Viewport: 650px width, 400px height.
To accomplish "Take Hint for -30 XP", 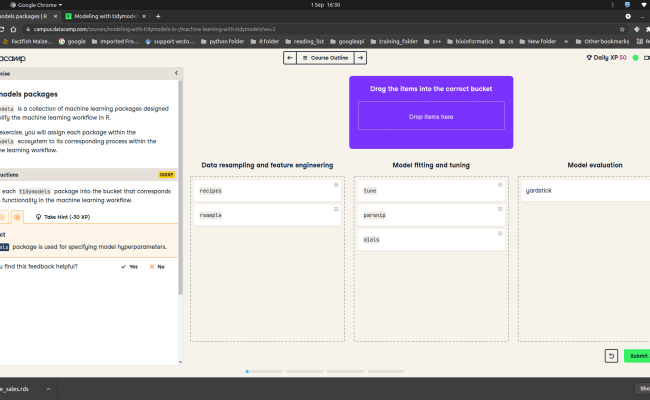I will tap(63, 217).
